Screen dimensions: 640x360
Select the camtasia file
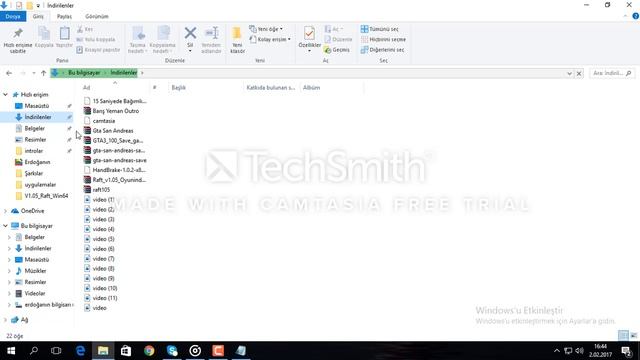104,121
